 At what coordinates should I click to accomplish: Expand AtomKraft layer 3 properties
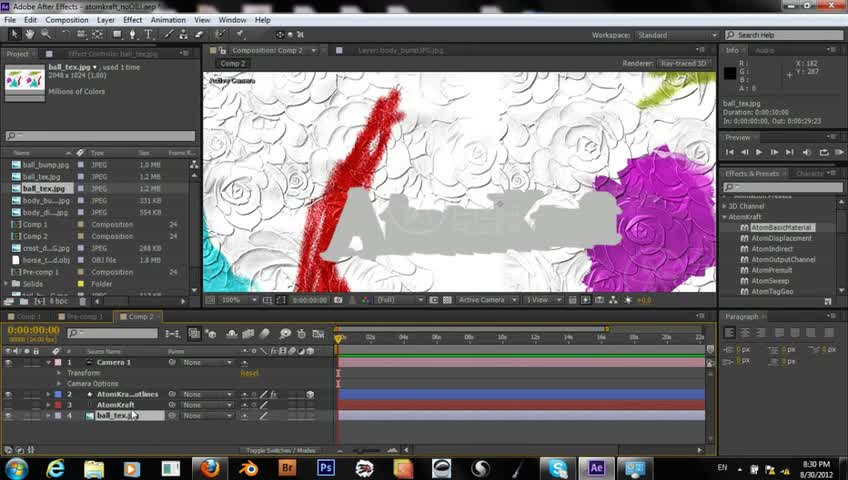pyautogui.click(x=49, y=405)
